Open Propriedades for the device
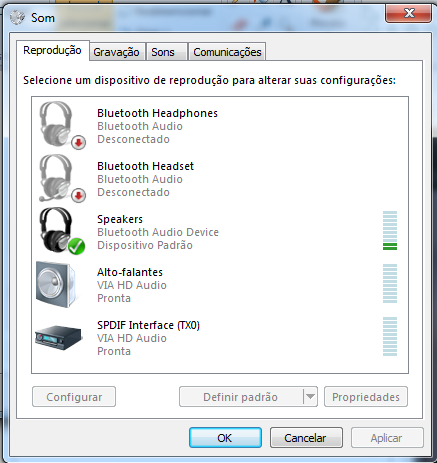The height and width of the screenshot is (463, 437). point(366,397)
